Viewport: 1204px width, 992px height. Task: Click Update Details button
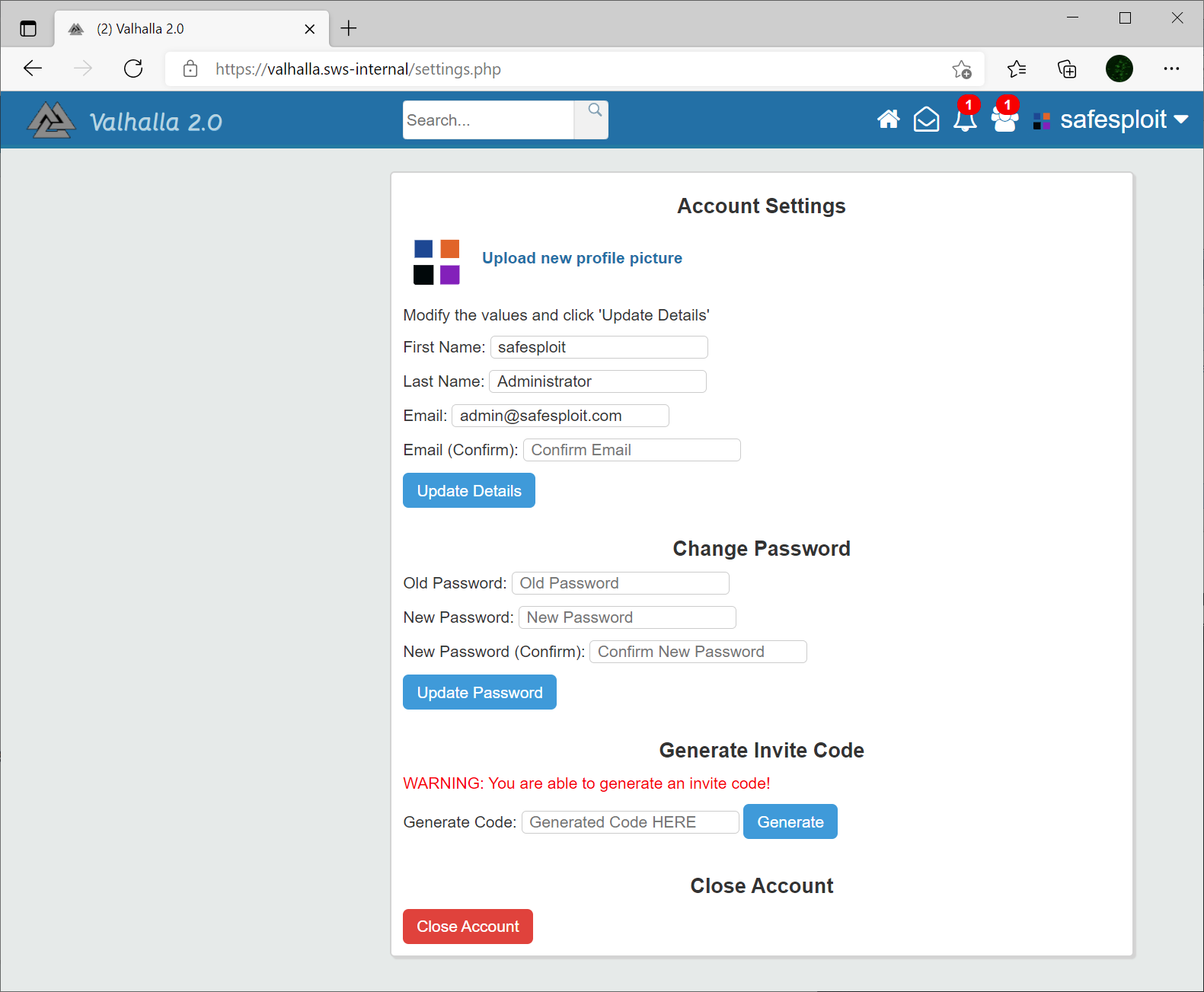(x=469, y=490)
